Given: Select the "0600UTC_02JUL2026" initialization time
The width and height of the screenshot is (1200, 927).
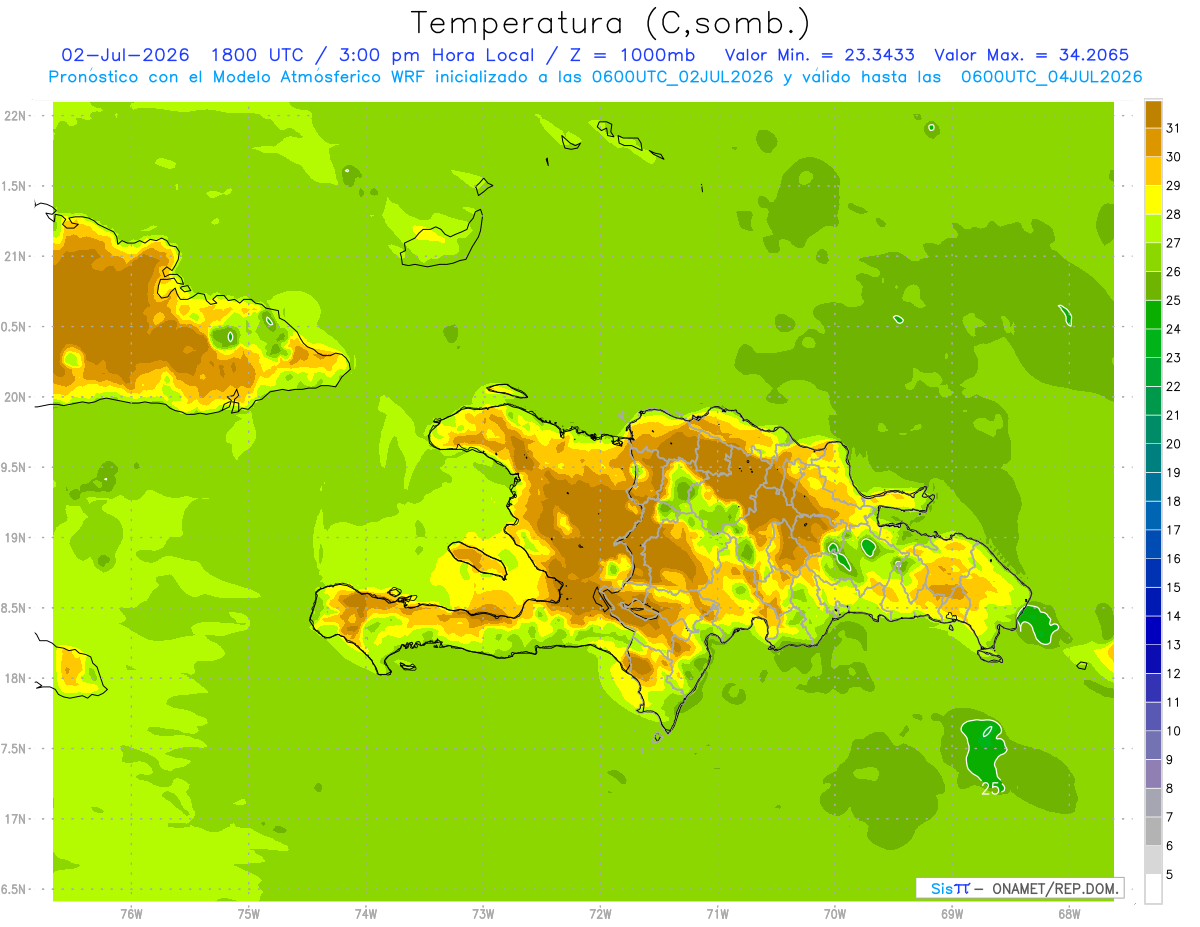Looking at the screenshot, I should coord(679,77).
